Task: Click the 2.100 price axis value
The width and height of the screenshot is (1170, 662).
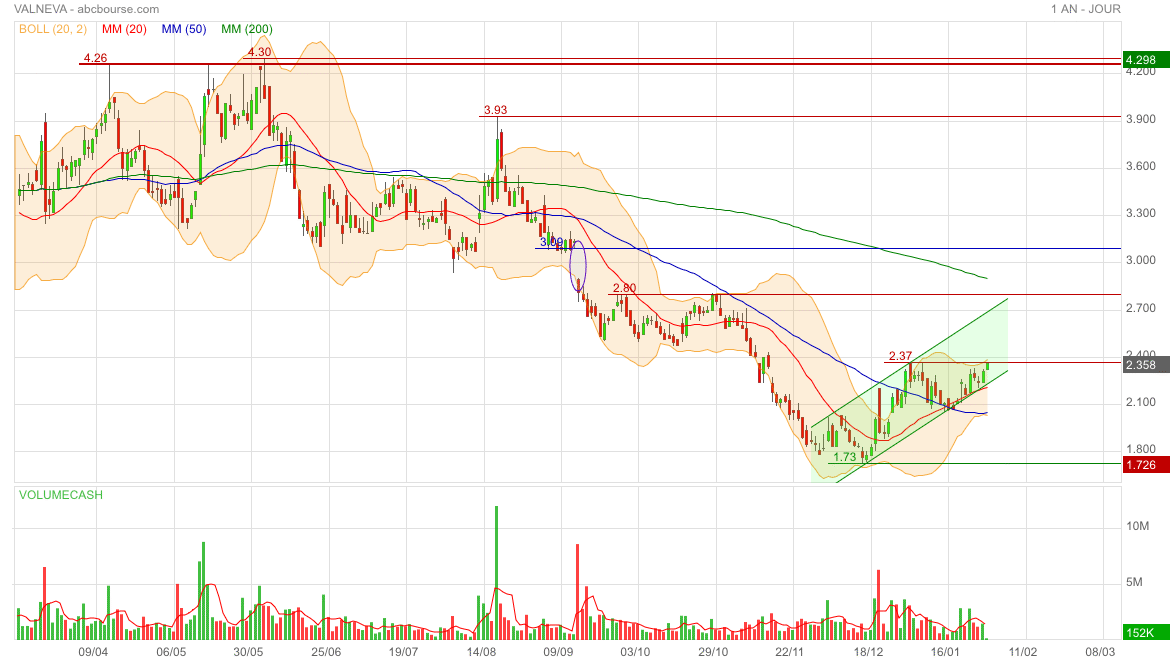Action: tap(1141, 402)
